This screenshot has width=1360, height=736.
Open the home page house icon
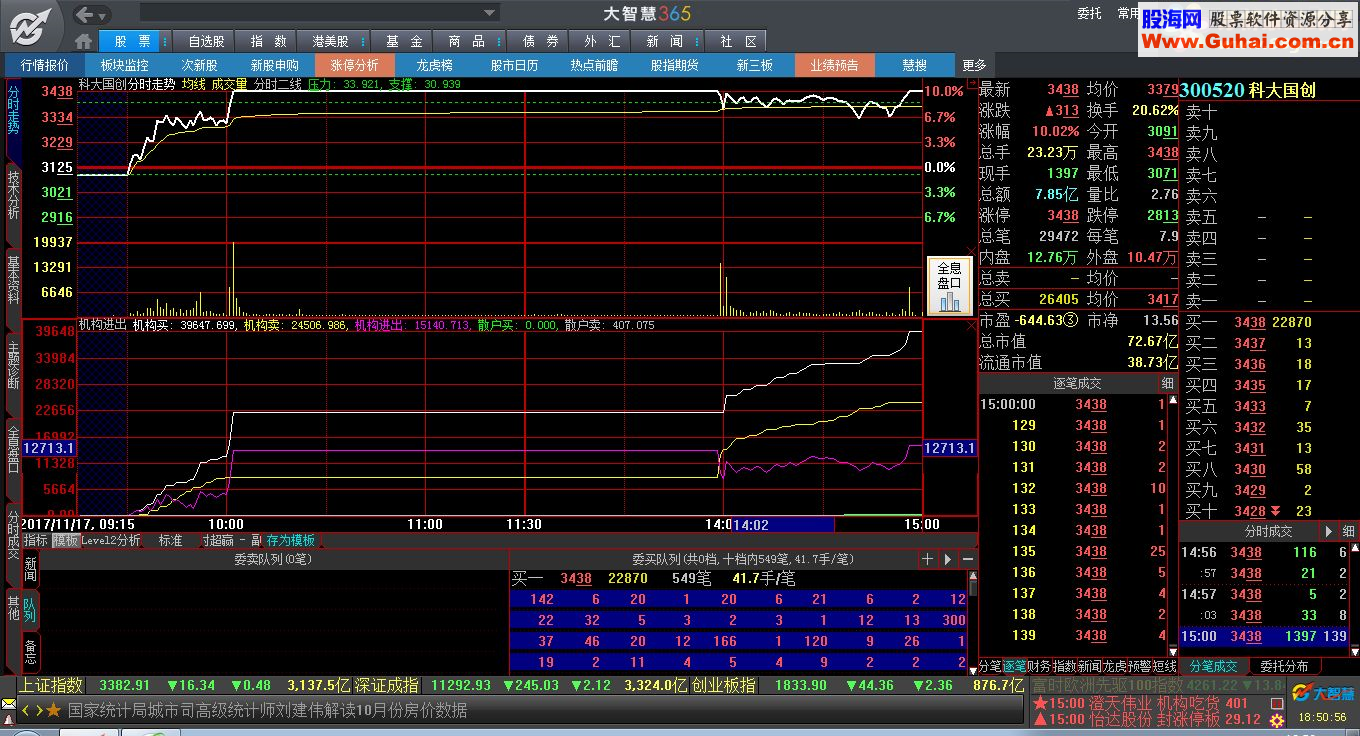(x=84, y=41)
